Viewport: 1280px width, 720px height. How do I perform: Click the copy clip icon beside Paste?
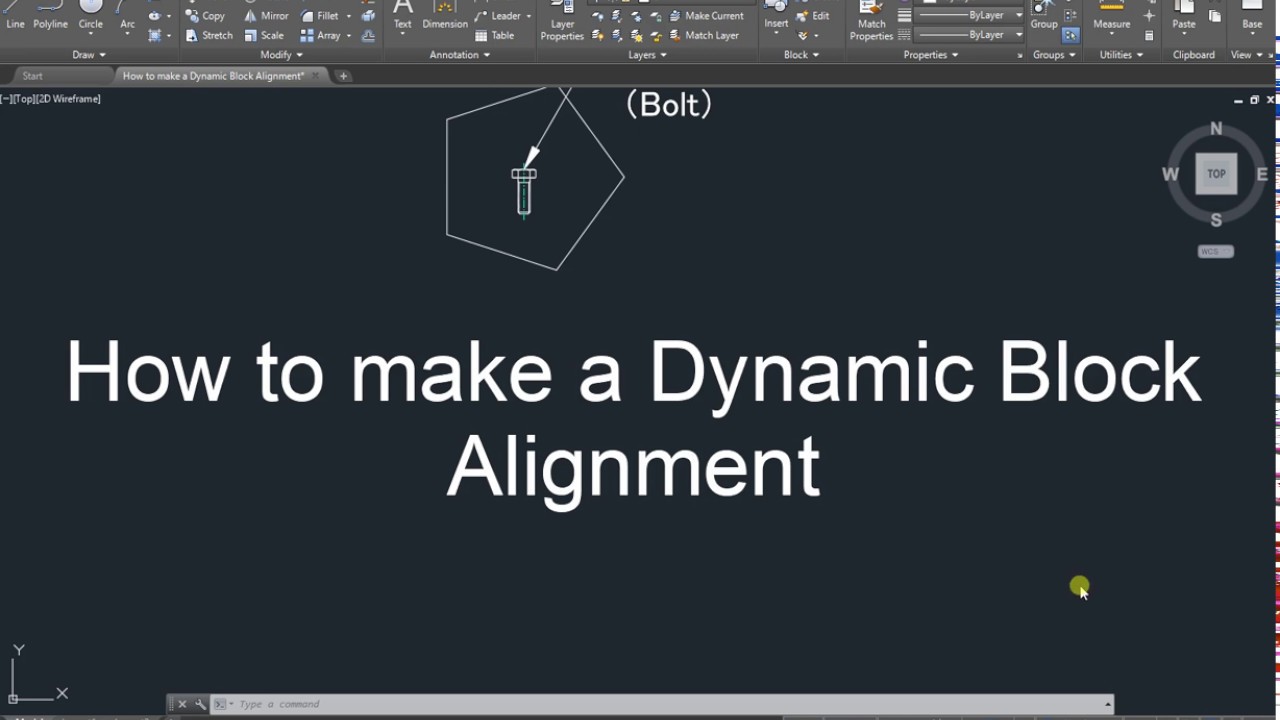tap(1215, 16)
